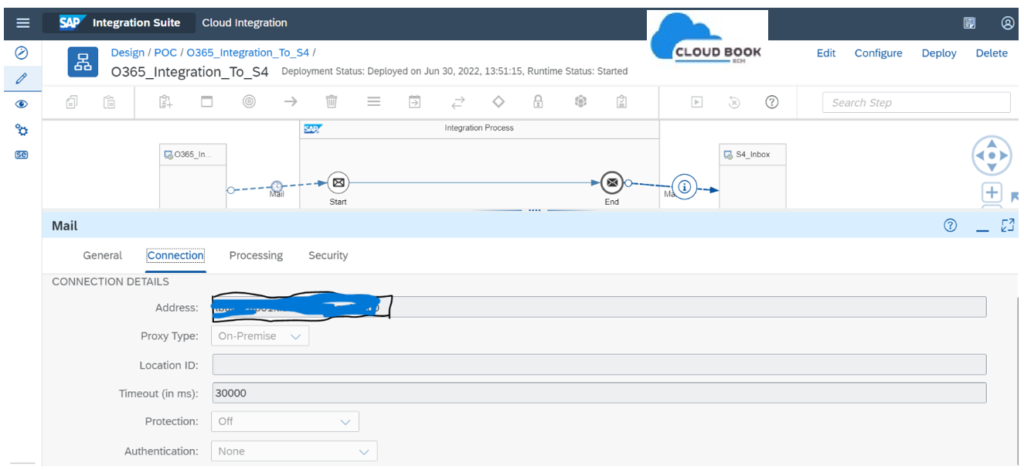Open the validator clipboard icon
This screenshot has height=470, width=1024.
(x=622, y=102)
